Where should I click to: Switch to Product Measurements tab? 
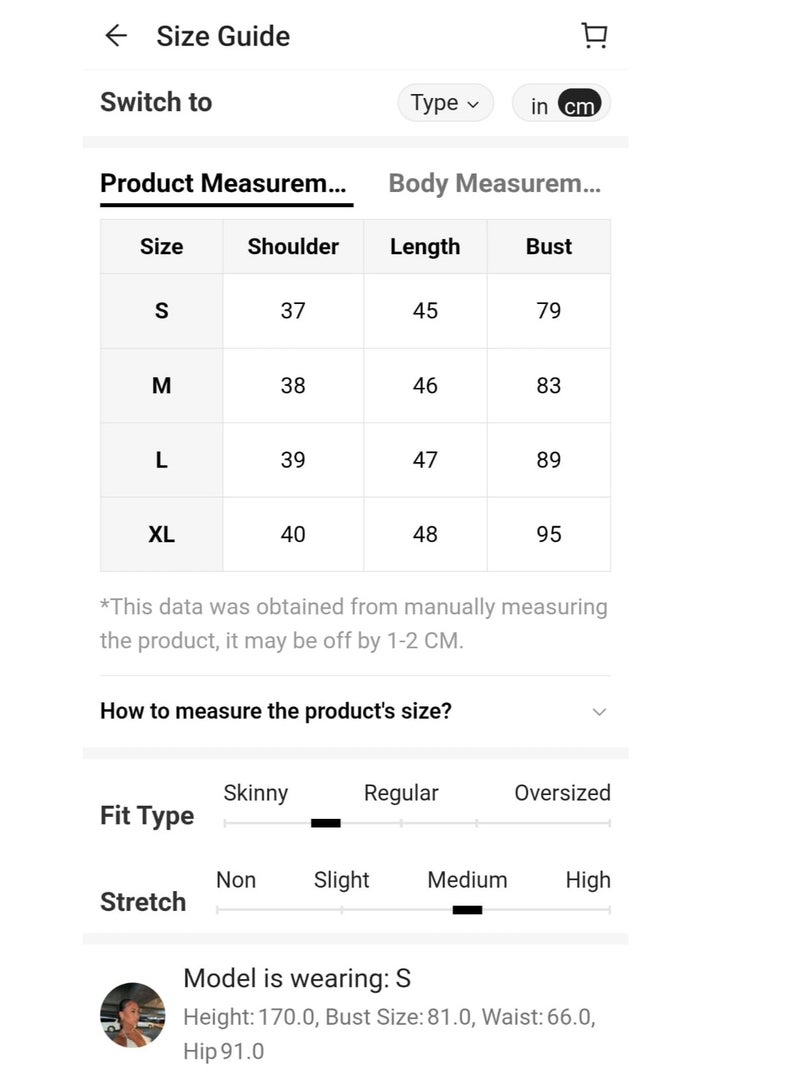(x=224, y=184)
